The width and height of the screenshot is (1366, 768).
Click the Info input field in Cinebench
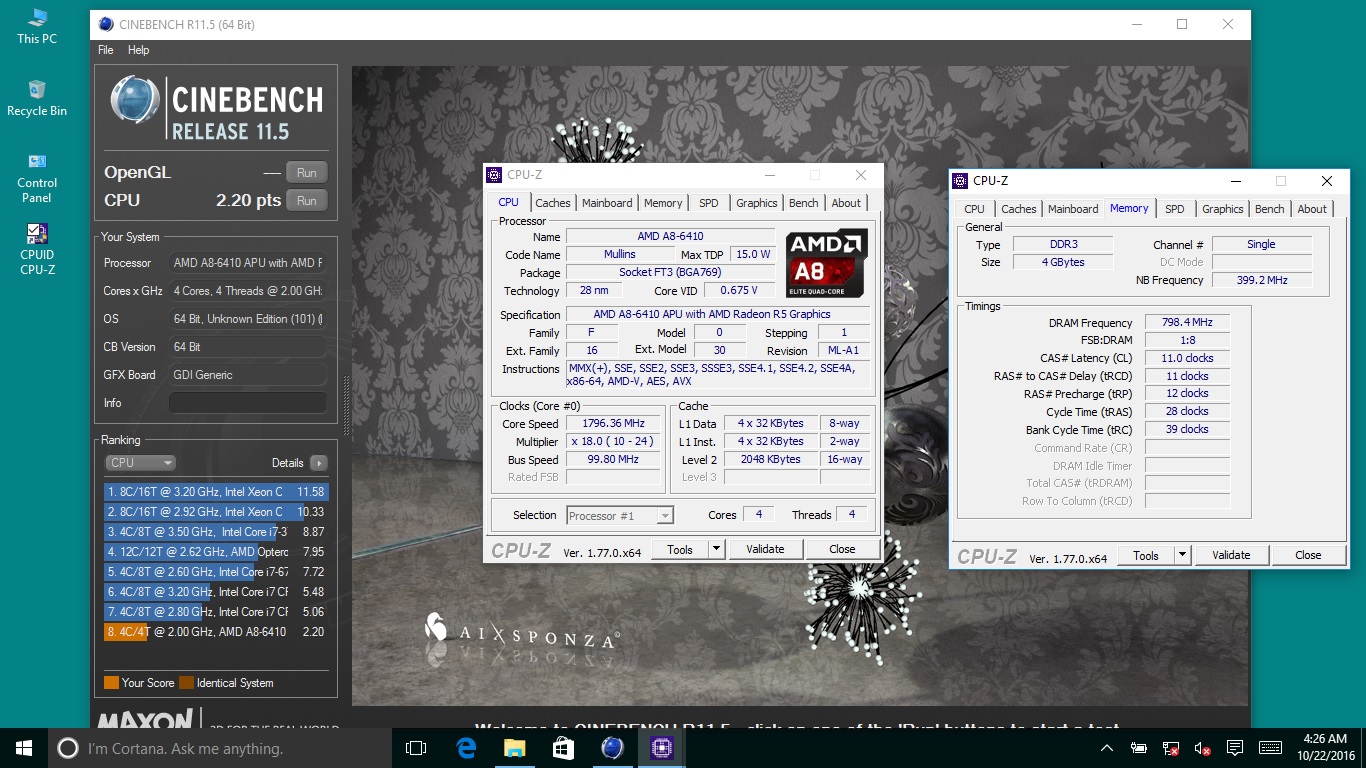pyautogui.click(x=247, y=403)
